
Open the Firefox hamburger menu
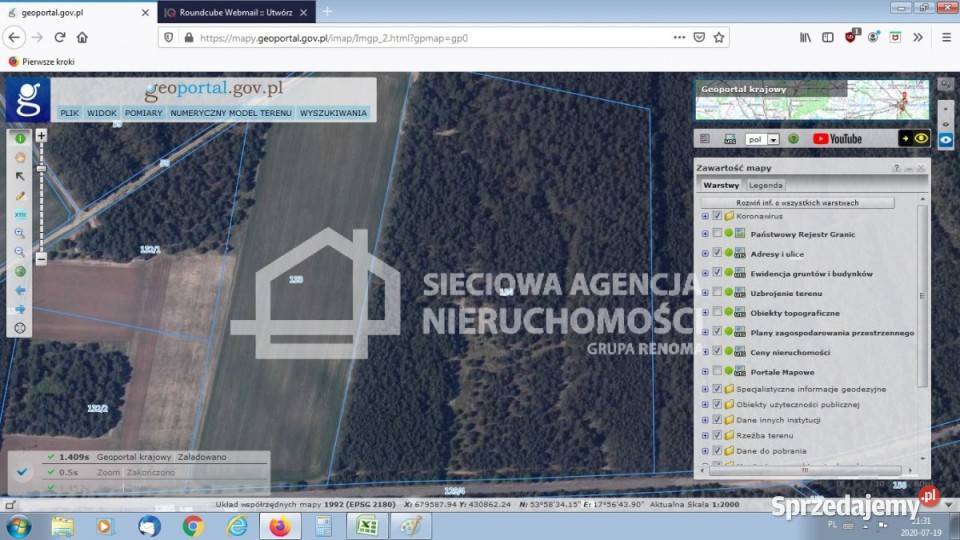[x=946, y=37]
